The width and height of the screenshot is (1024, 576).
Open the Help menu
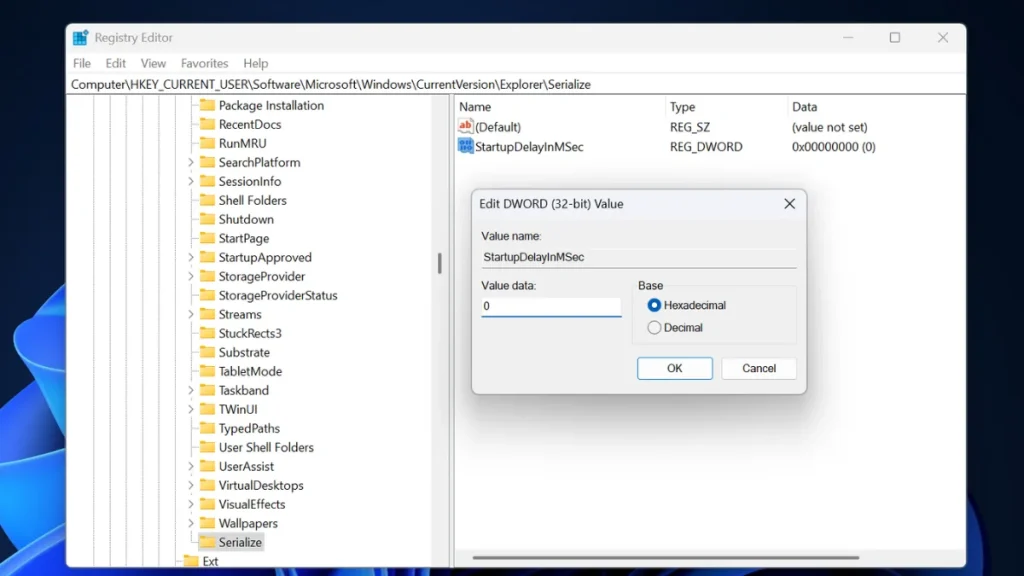[x=255, y=63]
